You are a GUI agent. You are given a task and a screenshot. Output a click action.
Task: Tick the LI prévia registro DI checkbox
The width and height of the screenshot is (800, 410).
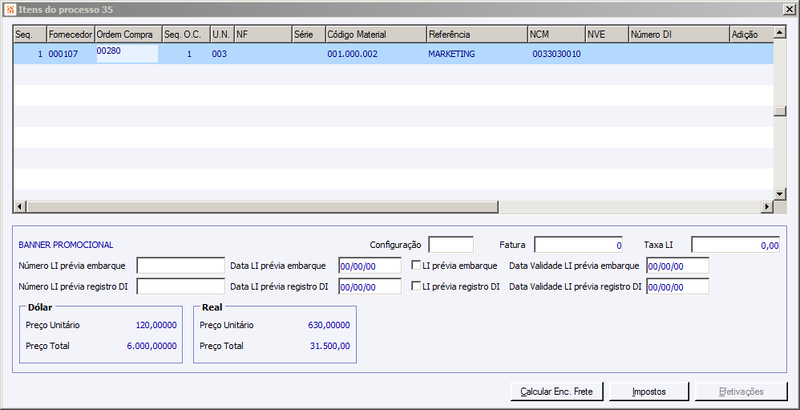click(416, 286)
